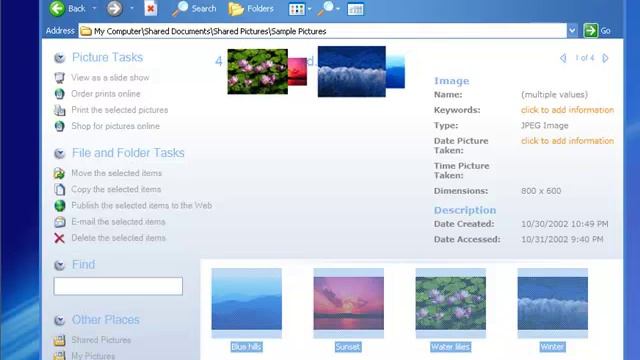
Task: Click E-mail the selected items
Action: click(x=118, y=222)
